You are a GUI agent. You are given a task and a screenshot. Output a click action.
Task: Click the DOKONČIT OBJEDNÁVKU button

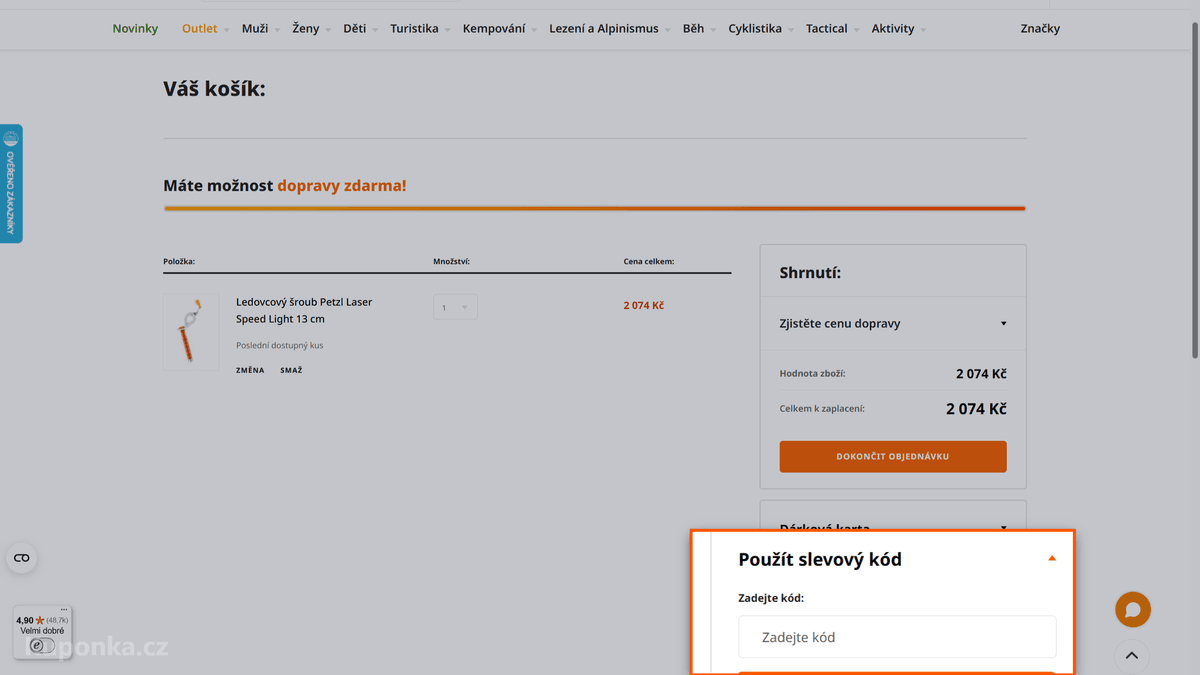893,456
